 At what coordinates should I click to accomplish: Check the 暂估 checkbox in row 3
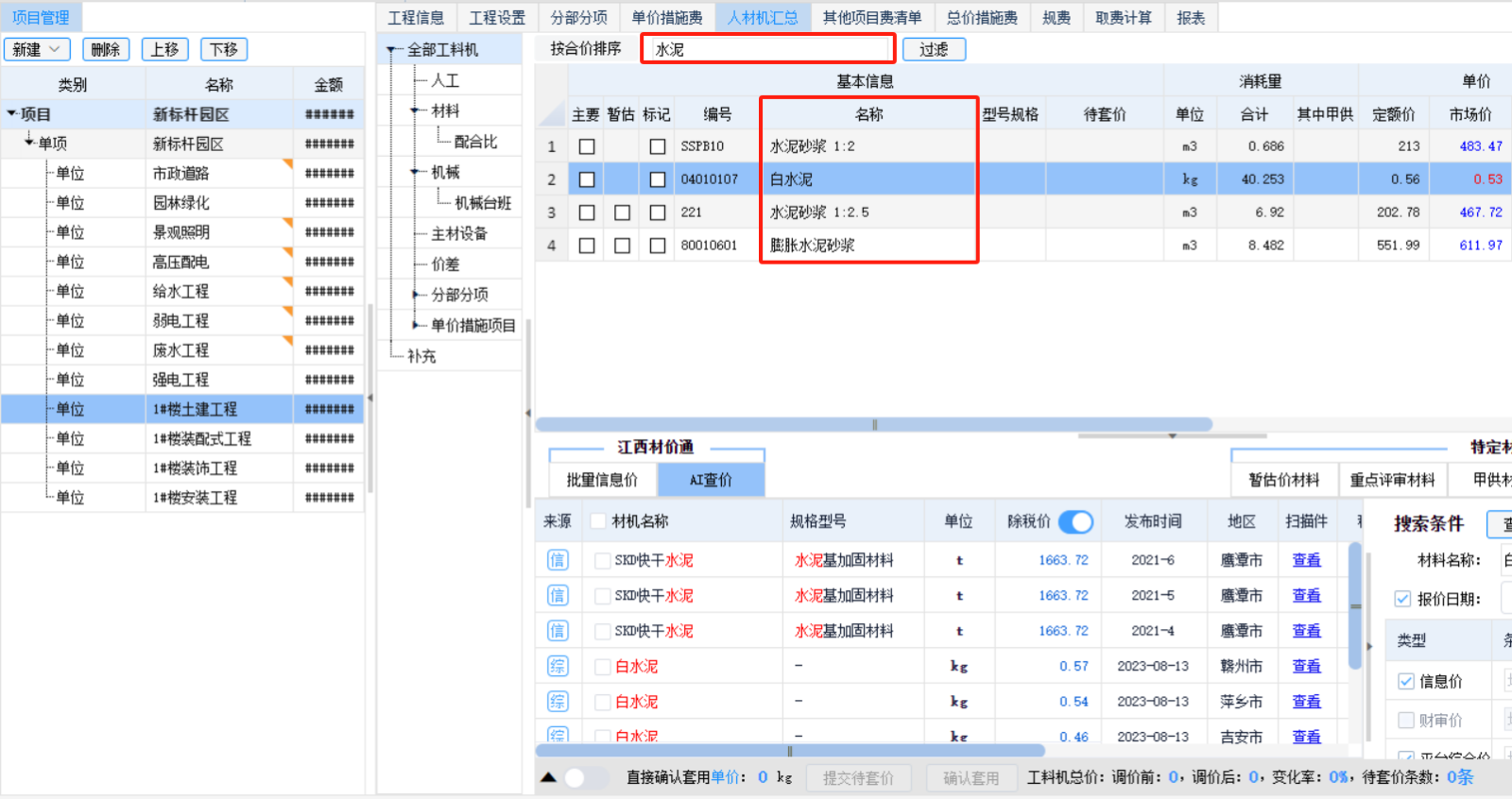(x=622, y=212)
